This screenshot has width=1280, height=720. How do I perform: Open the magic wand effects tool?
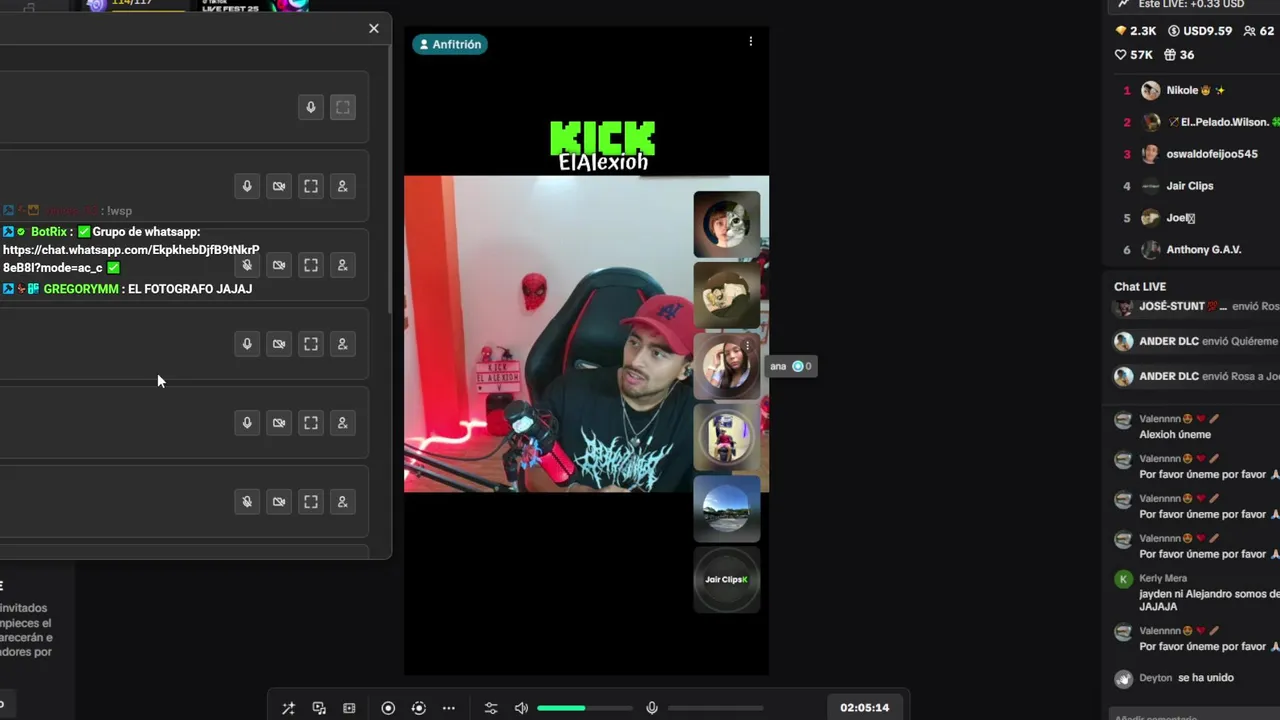(x=288, y=708)
